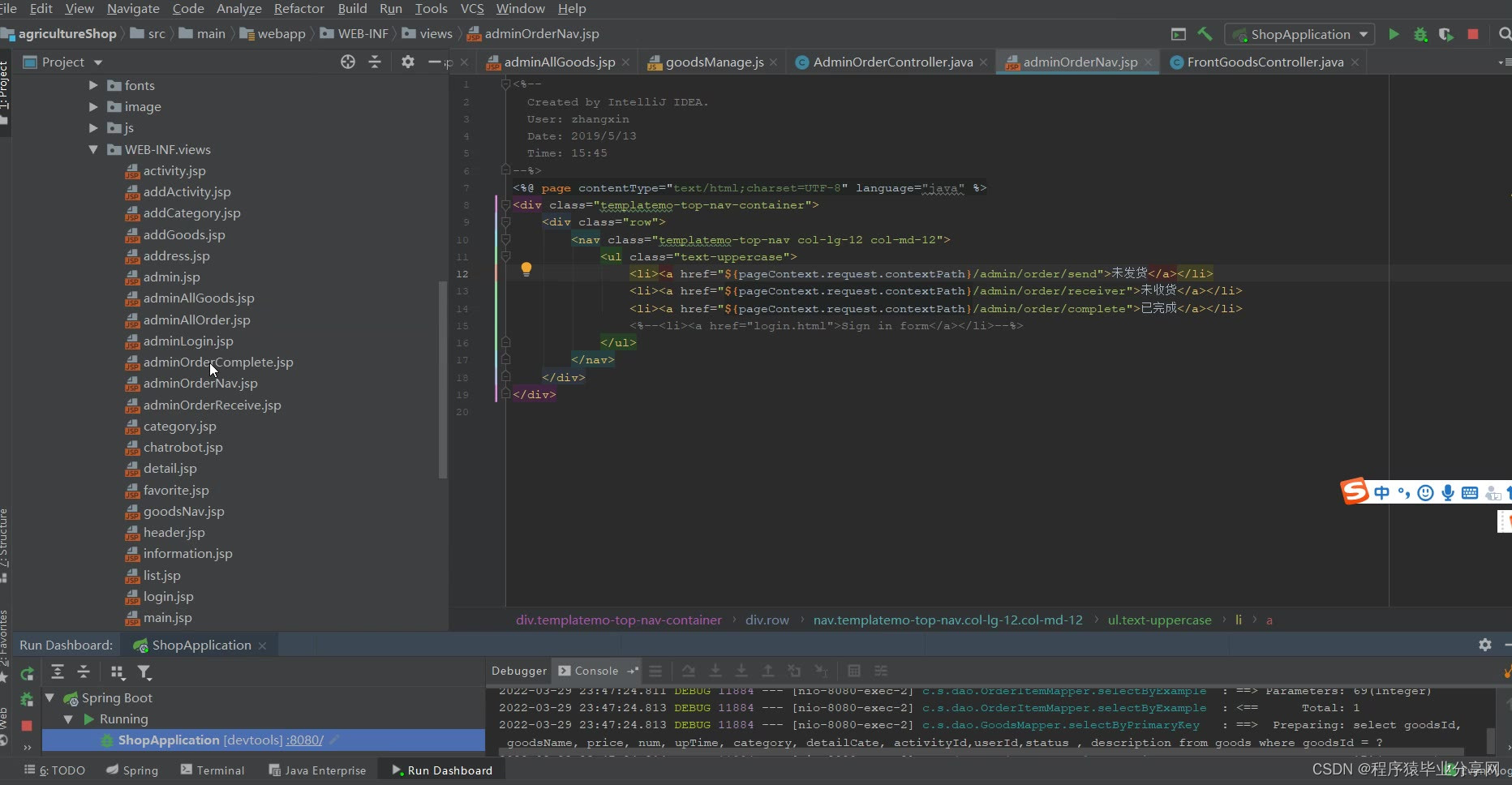Expand all nodes in Run Dashboard
This screenshot has width=1512, height=785.
[x=57, y=671]
